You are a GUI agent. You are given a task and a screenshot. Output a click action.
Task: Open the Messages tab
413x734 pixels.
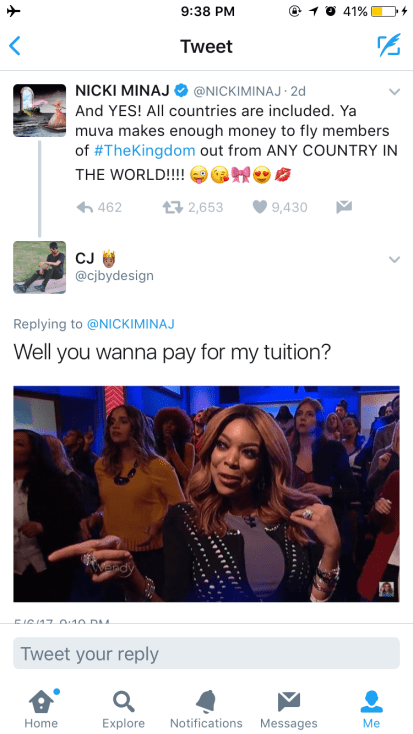[x=289, y=709]
